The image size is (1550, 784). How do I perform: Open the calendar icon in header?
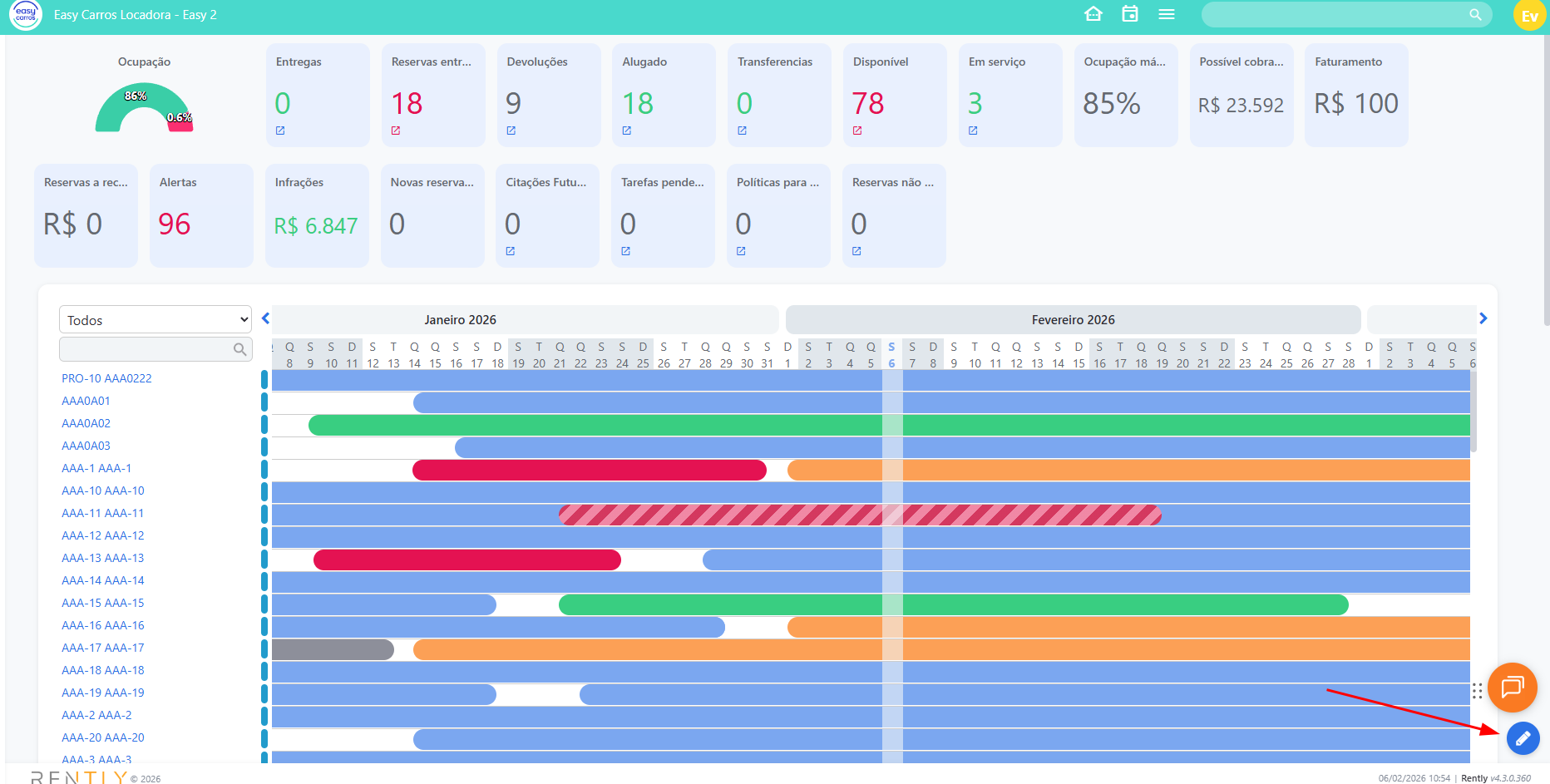click(x=1130, y=14)
